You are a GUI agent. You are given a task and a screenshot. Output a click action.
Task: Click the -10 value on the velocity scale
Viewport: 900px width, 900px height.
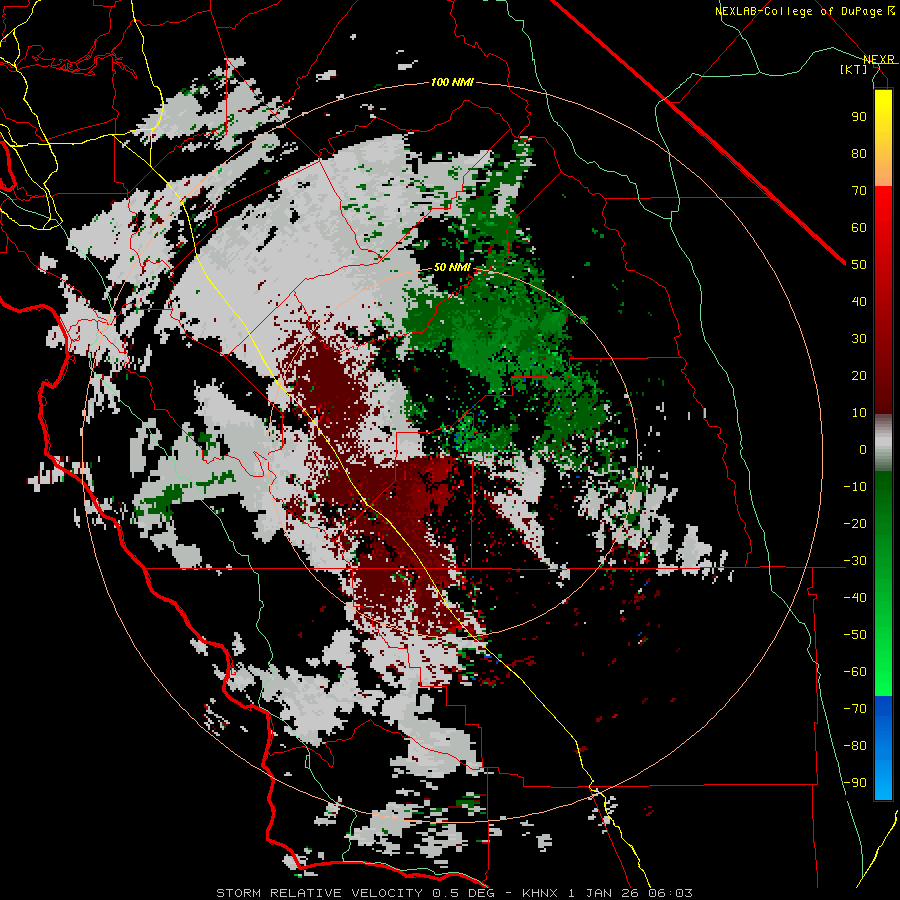[855, 487]
